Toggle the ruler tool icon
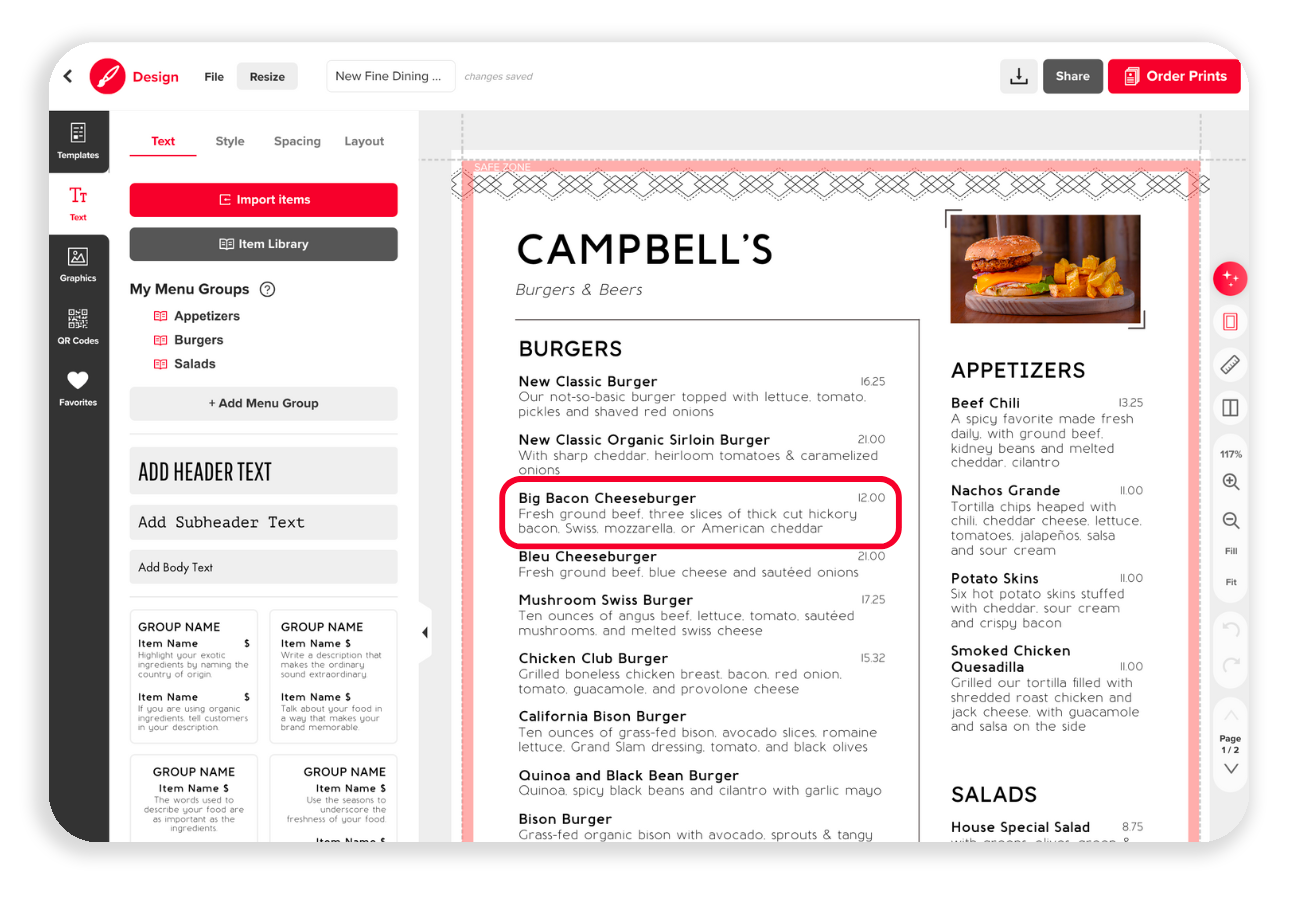The height and width of the screenshot is (900, 1300). (x=1230, y=365)
